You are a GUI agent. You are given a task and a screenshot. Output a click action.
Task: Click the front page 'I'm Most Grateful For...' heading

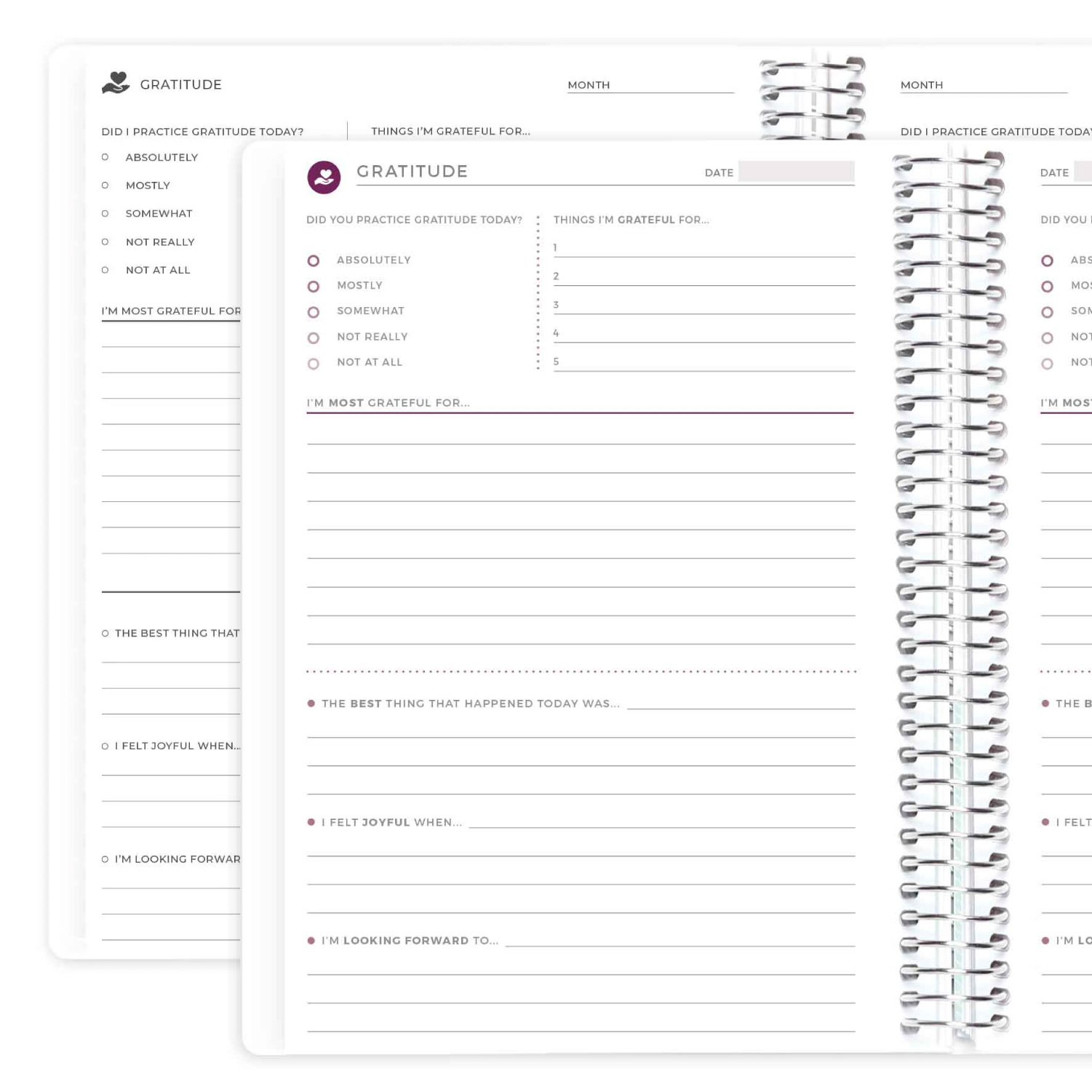[388, 403]
